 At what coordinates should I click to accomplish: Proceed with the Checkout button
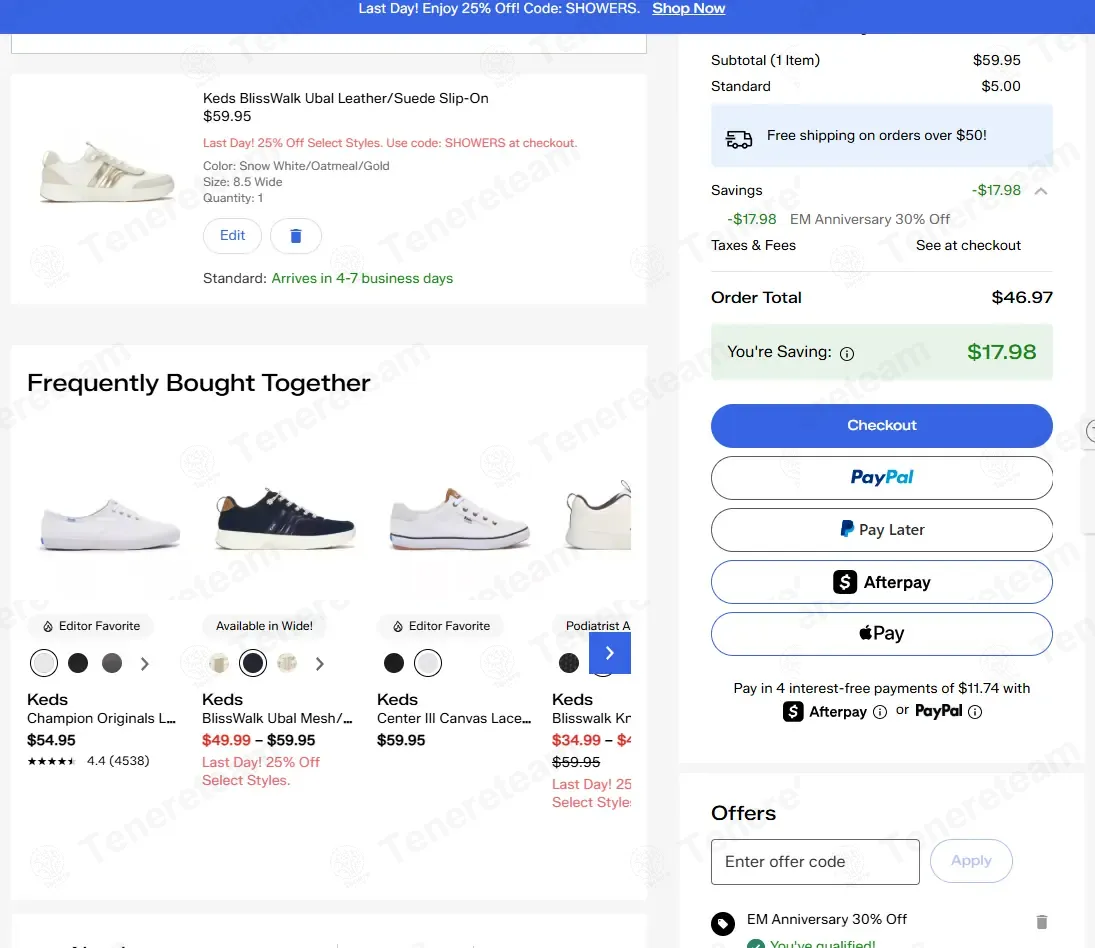pos(881,426)
